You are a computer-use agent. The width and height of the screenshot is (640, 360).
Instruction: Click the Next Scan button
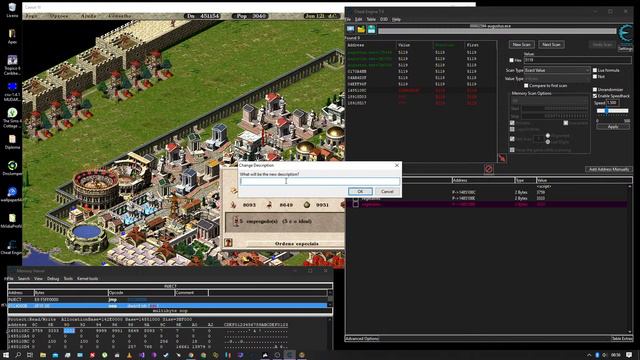click(551, 44)
